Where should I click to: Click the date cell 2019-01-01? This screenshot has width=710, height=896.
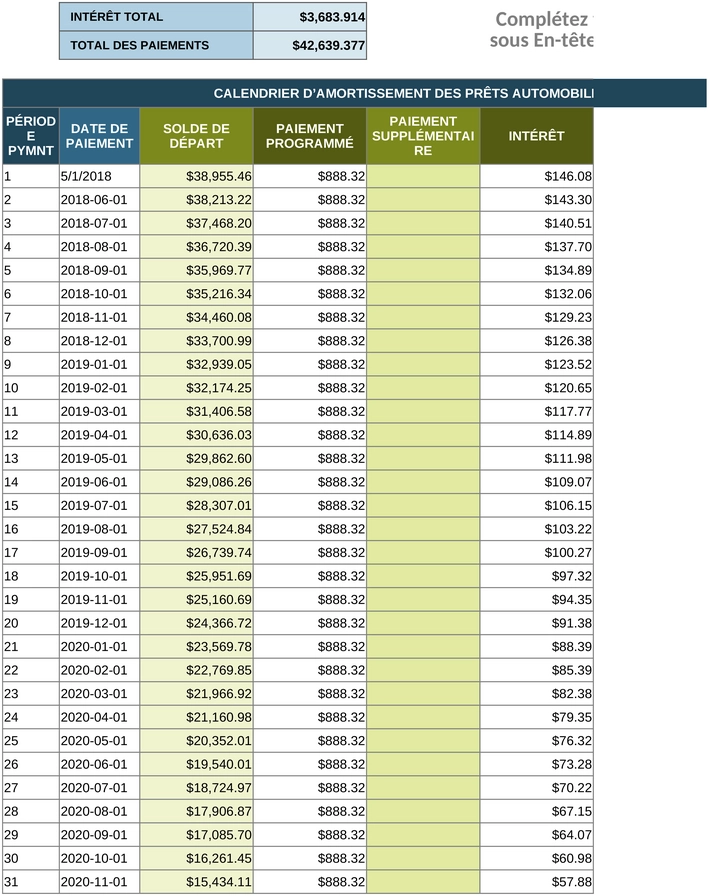click(x=99, y=364)
